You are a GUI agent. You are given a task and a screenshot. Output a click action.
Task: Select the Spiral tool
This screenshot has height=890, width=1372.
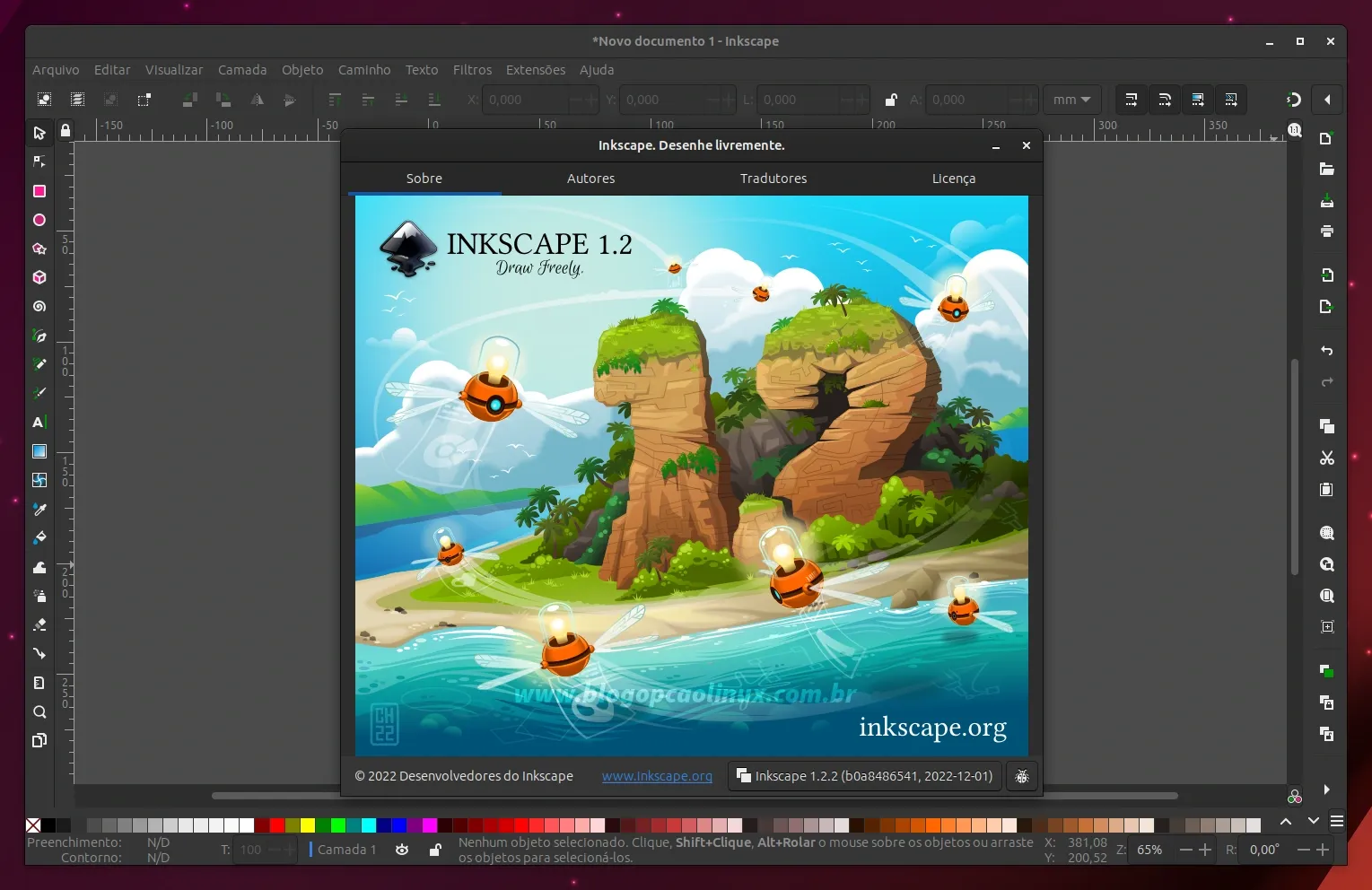[x=39, y=306]
